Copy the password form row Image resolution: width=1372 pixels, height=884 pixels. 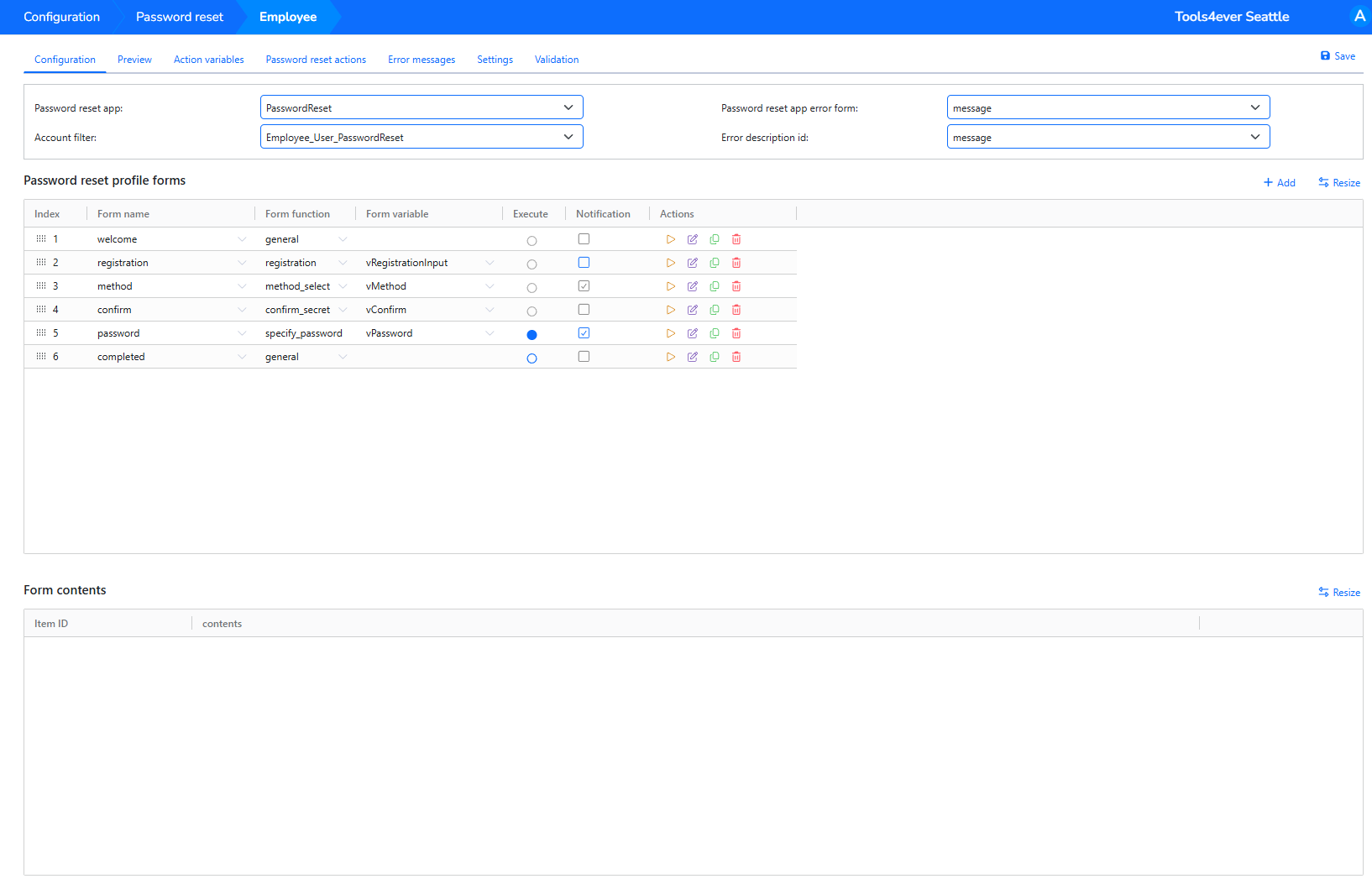pos(715,333)
